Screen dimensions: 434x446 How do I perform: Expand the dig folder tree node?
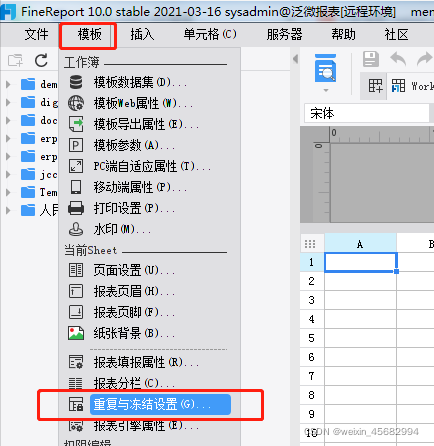point(8,102)
